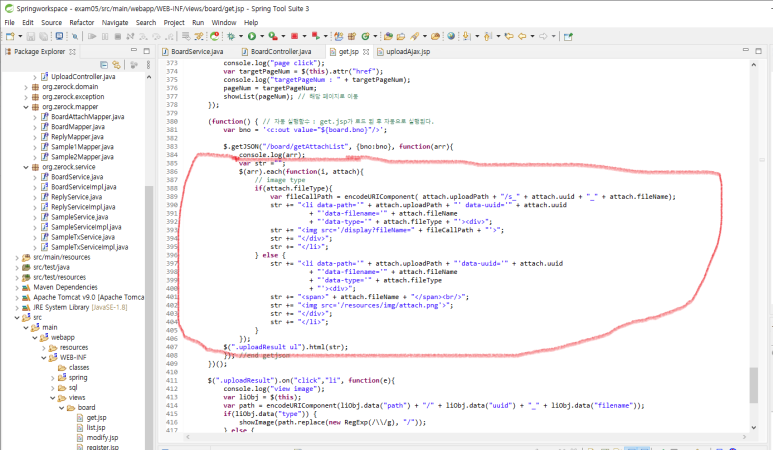
Task: Select ReplyServiceImpl.java in the tree
Action: (83, 207)
